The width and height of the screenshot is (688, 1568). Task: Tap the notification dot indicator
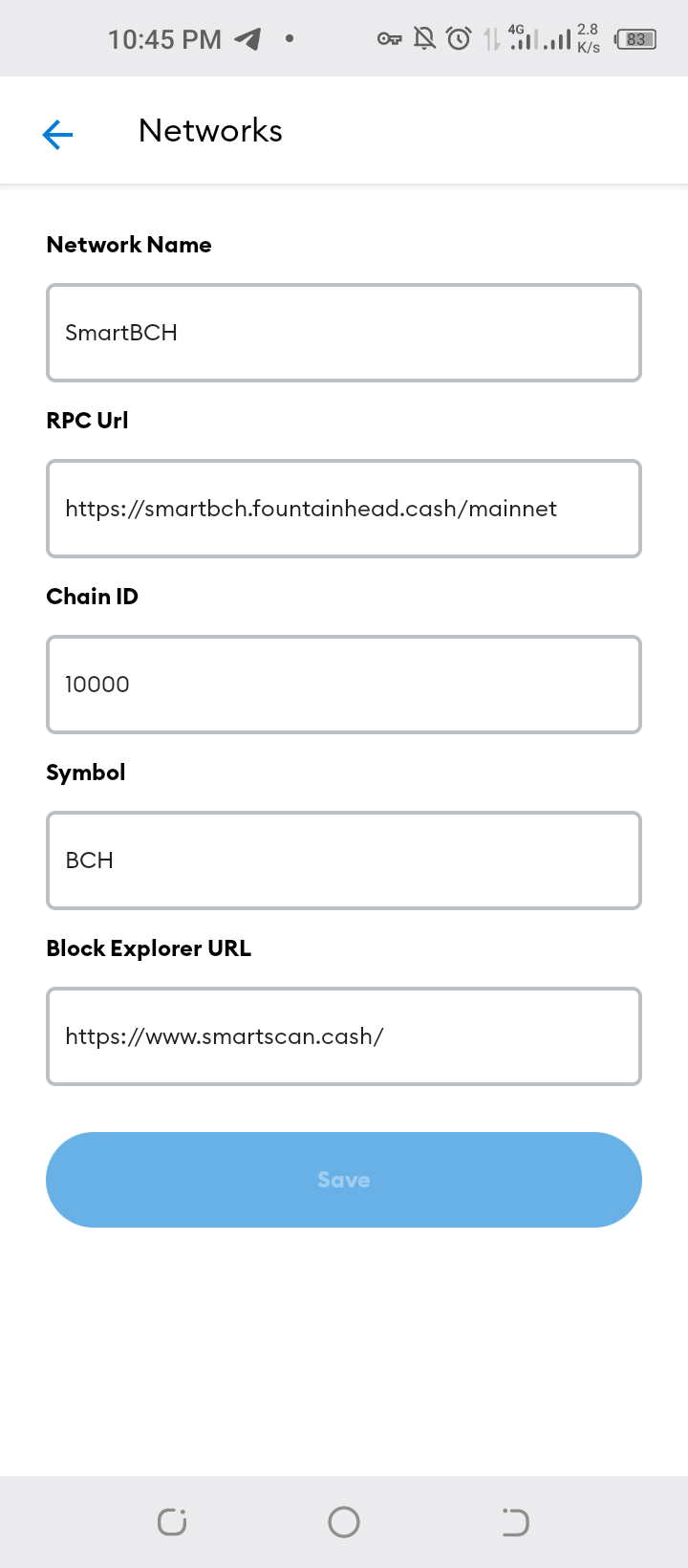(x=289, y=39)
